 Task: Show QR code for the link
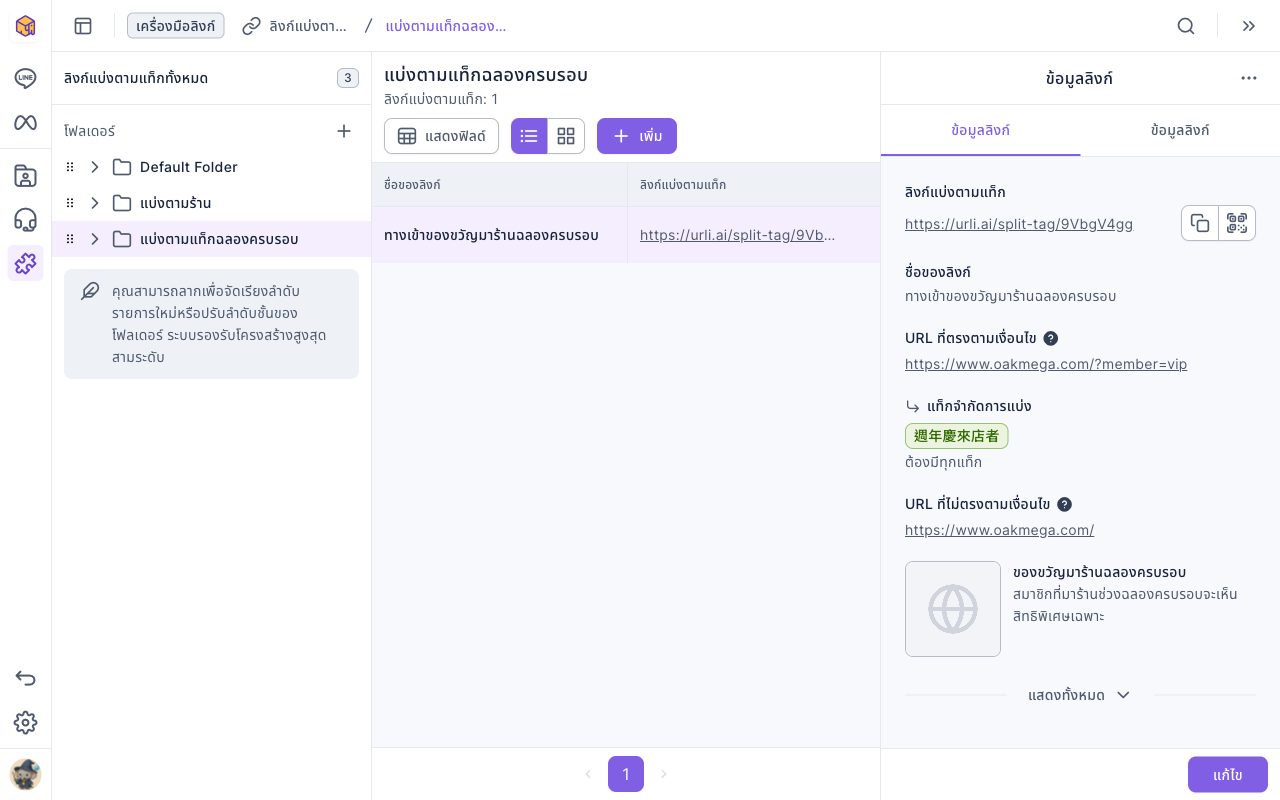click(1237, 223)
